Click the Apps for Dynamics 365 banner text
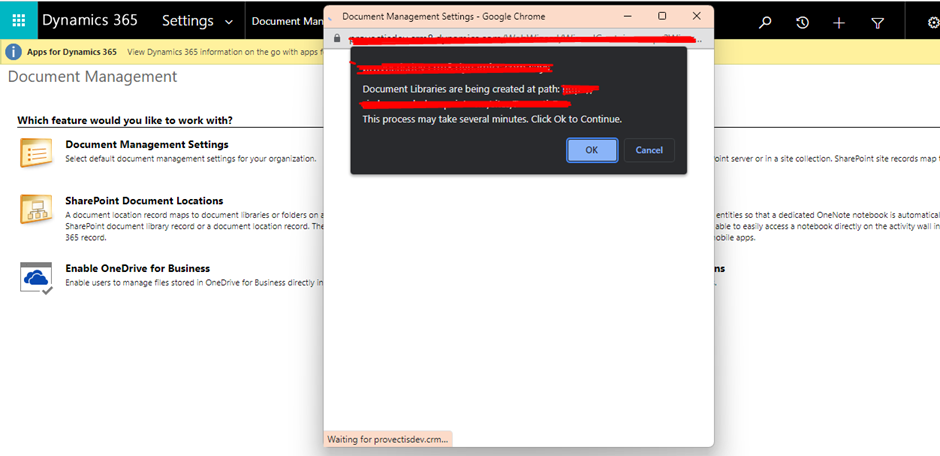 pyautogui.click(x=72, y=52)
